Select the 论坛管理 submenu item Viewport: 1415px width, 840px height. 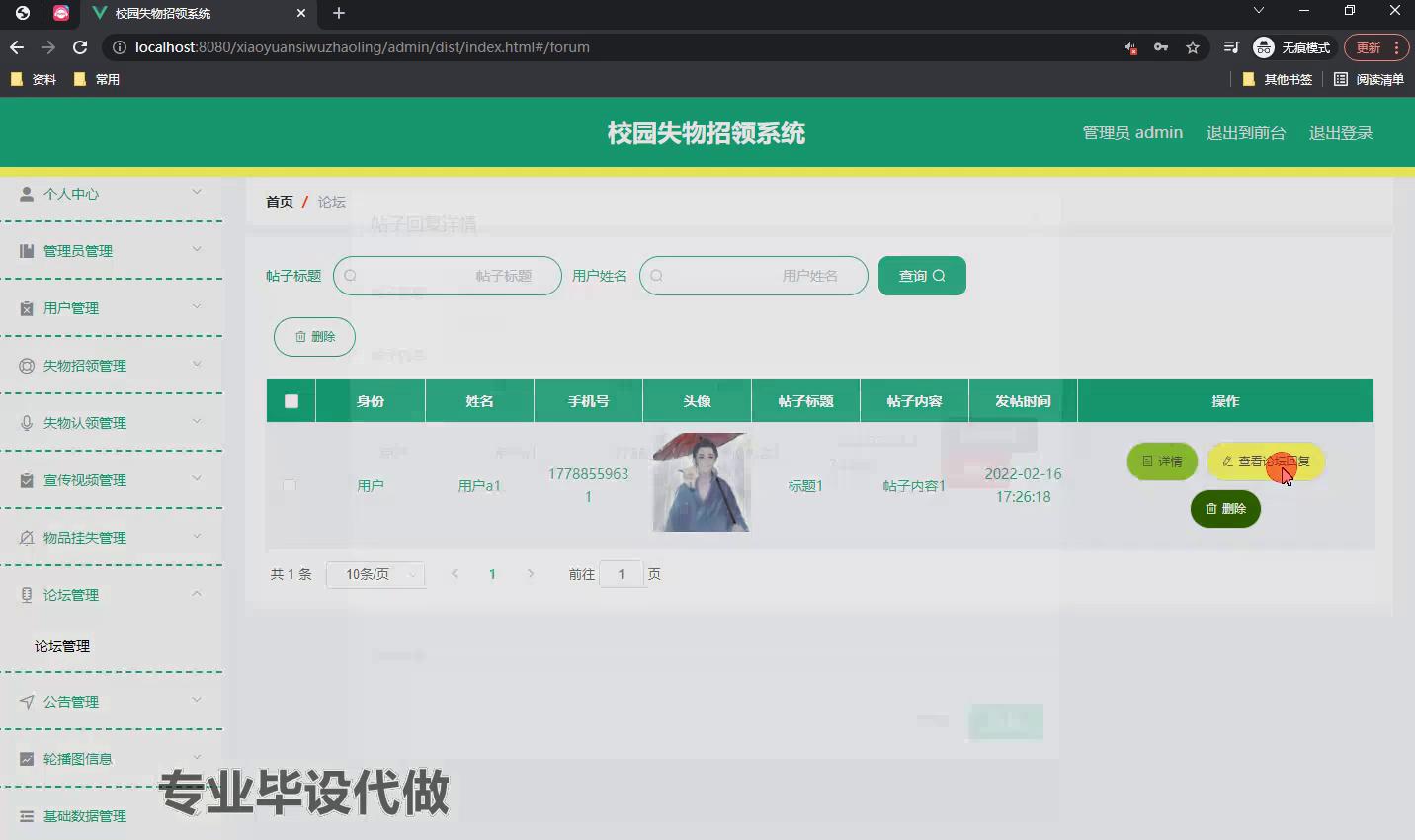point(62,646)
